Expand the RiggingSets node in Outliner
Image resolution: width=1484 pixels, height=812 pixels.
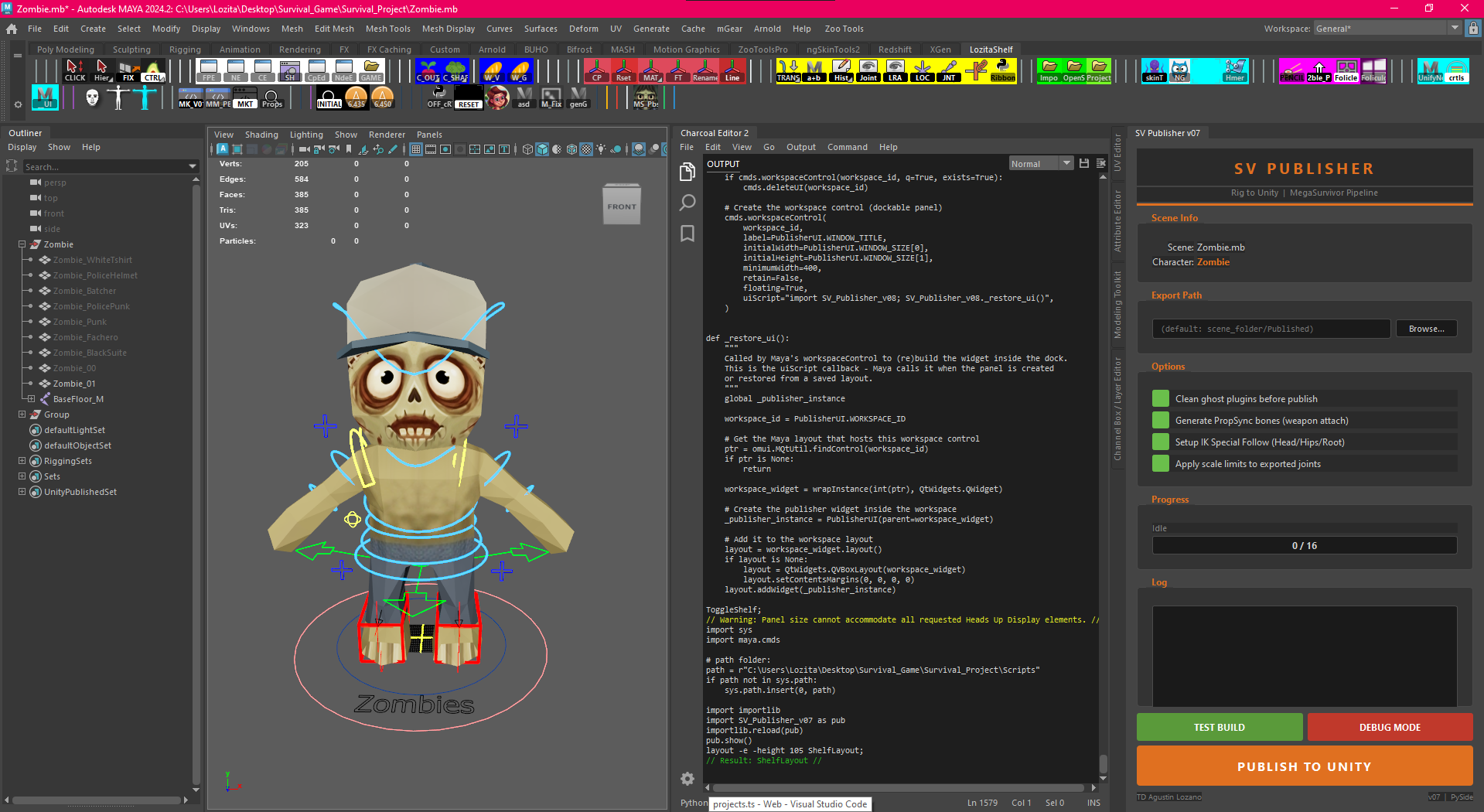[22, 461]
